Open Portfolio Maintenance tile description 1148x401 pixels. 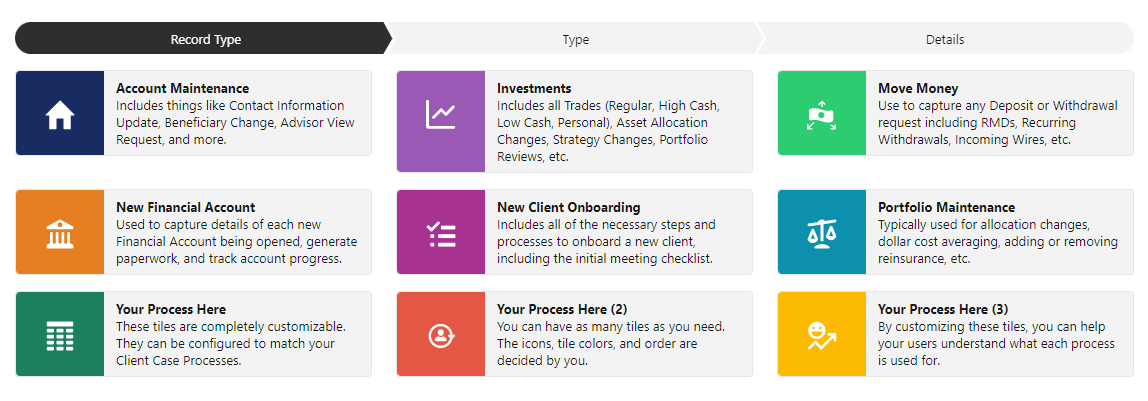[998, 241]
